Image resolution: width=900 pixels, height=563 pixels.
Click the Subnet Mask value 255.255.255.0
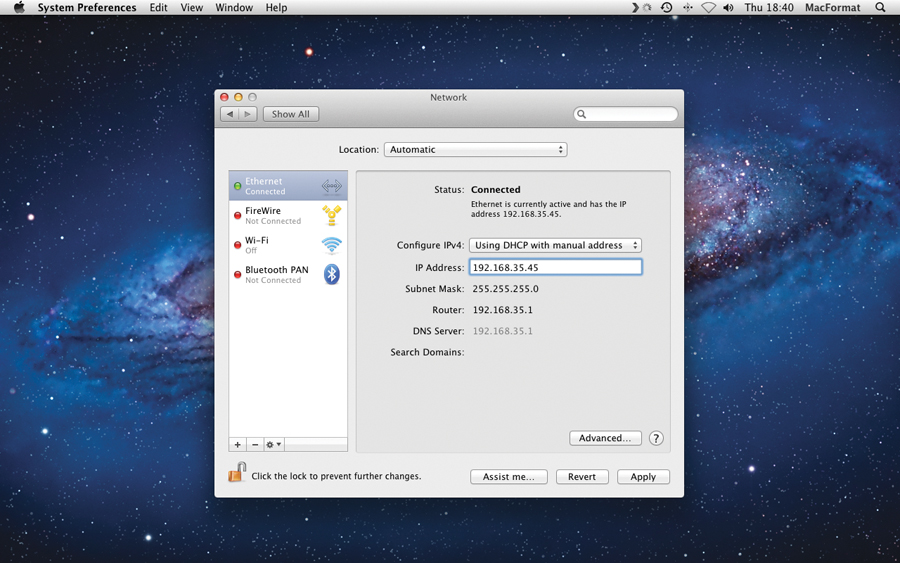coord(506,289)
